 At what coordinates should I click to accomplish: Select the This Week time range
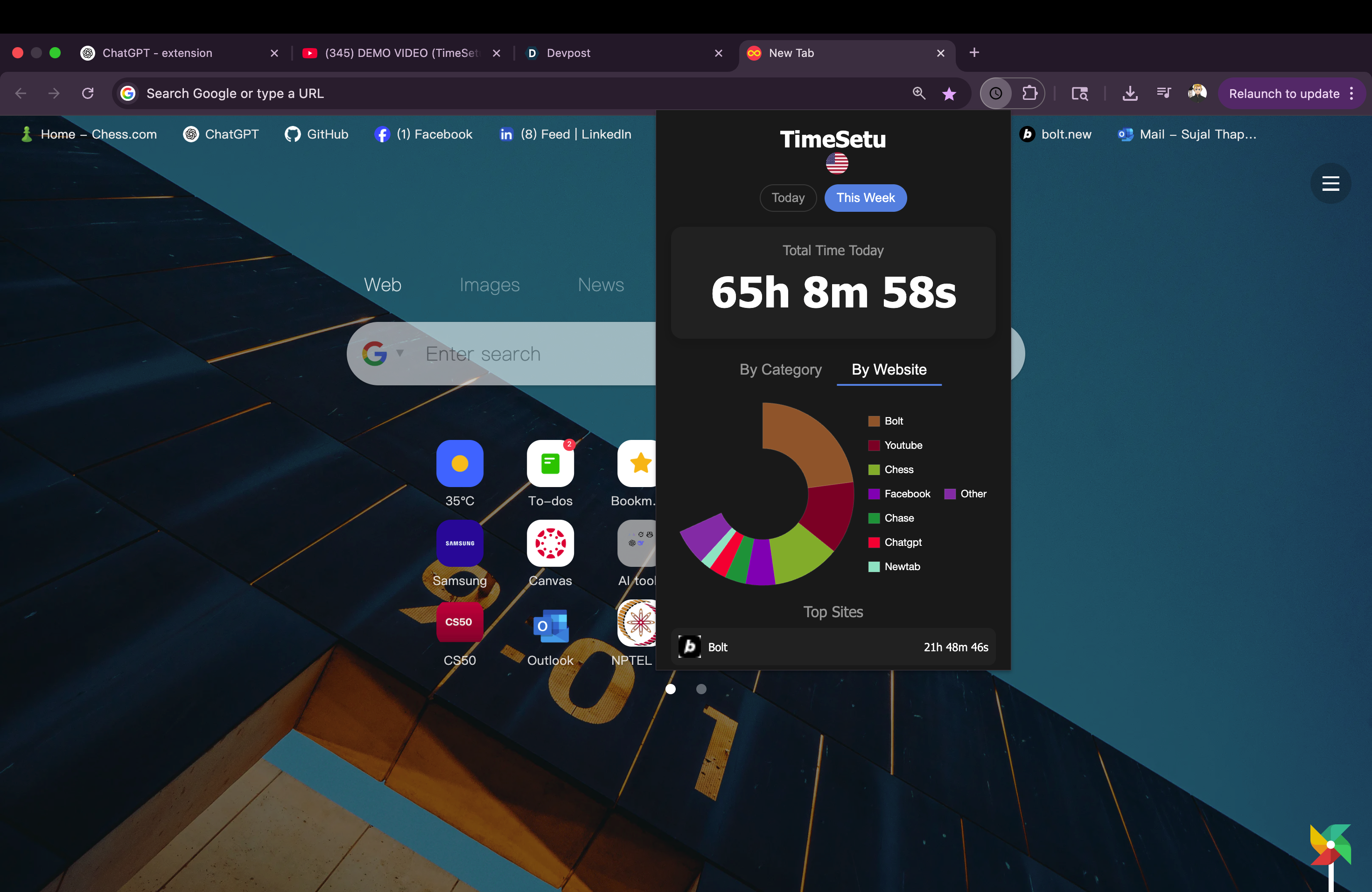pos(865,198)
